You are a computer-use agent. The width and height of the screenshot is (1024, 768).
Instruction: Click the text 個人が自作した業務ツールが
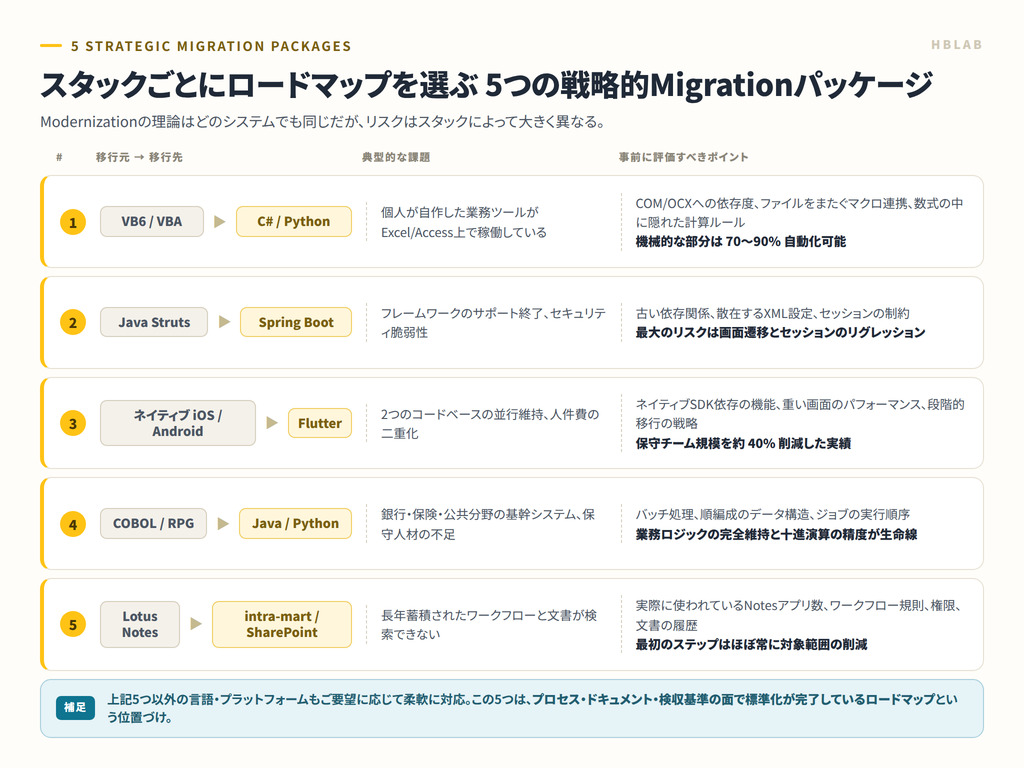tap(460, 212)
